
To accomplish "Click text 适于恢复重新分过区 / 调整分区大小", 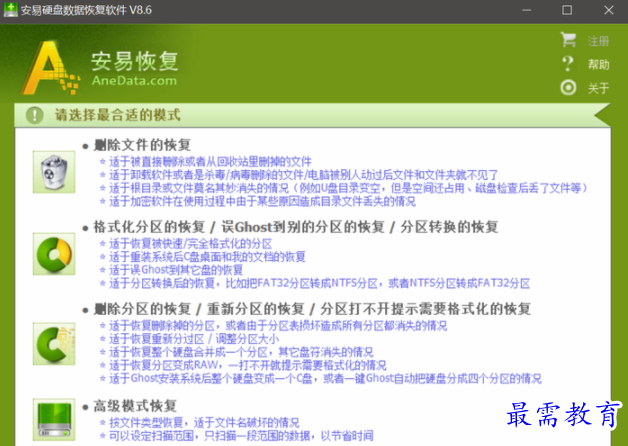I will pyautogui.click(x=194, y=339).
